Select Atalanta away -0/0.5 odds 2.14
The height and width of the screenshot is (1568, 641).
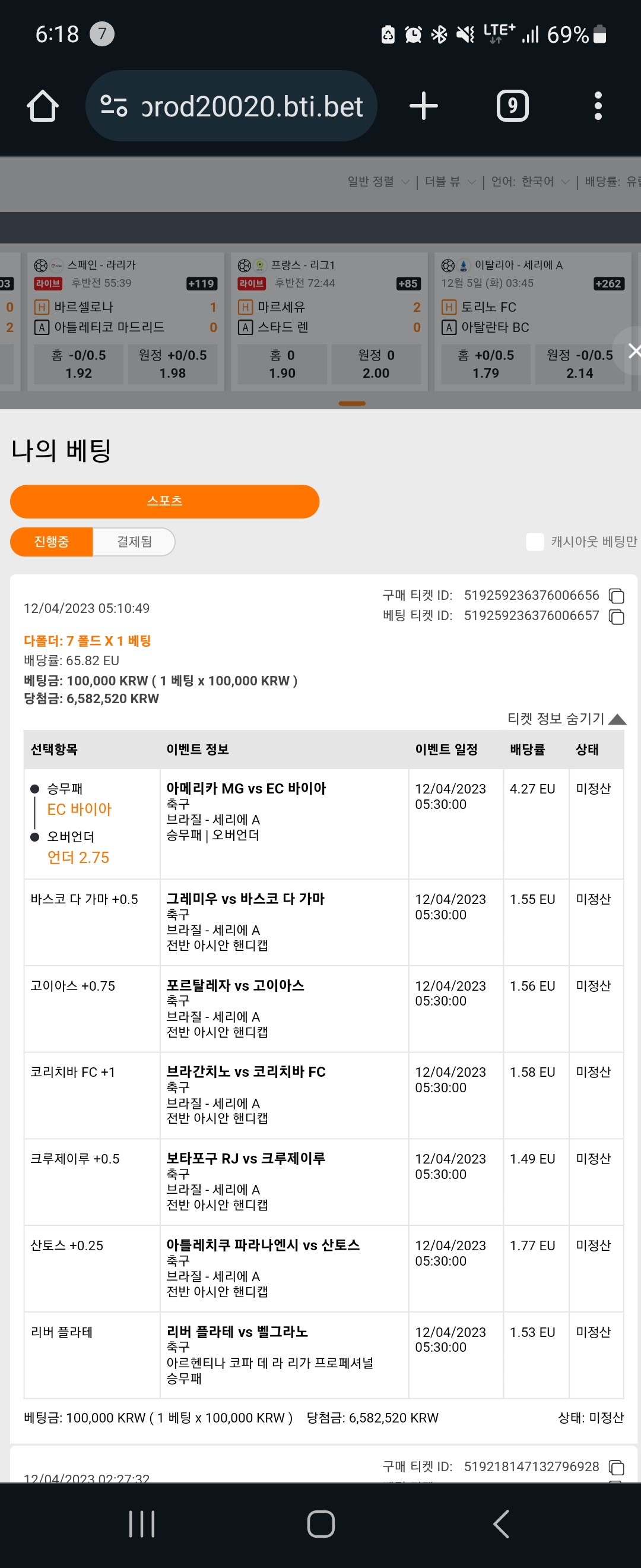click(x=580, y=364)
